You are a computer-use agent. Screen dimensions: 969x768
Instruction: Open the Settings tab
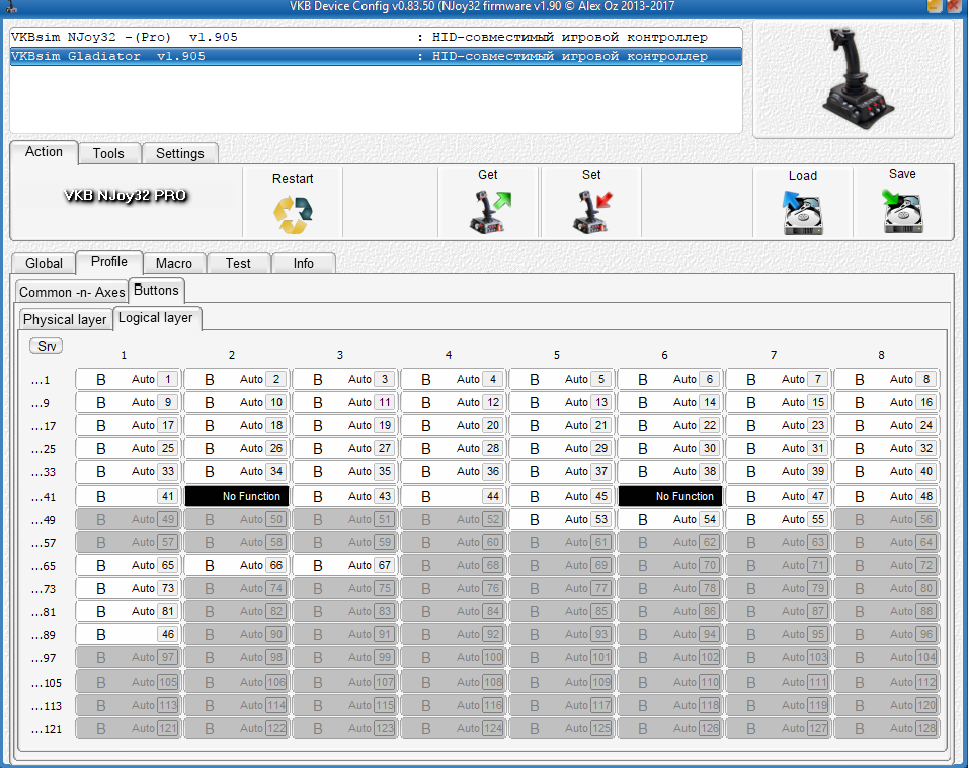pos(180,153)
